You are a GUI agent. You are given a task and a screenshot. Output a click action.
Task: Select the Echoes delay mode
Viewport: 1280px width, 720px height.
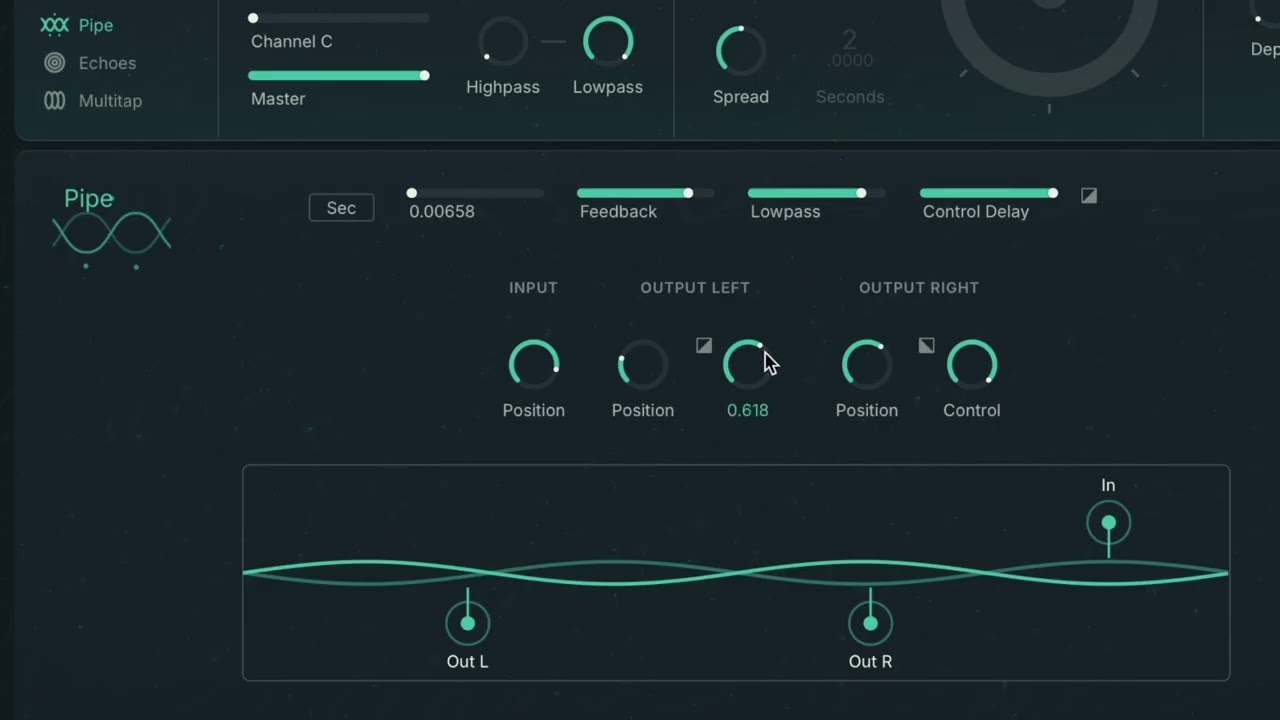[90, 63]
